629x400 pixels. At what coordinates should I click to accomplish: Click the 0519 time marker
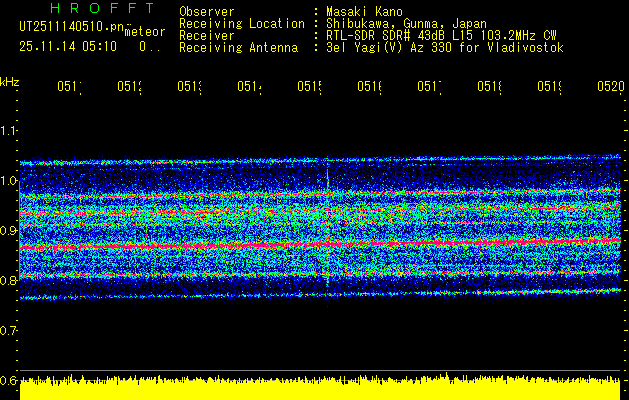coord(550,86)
